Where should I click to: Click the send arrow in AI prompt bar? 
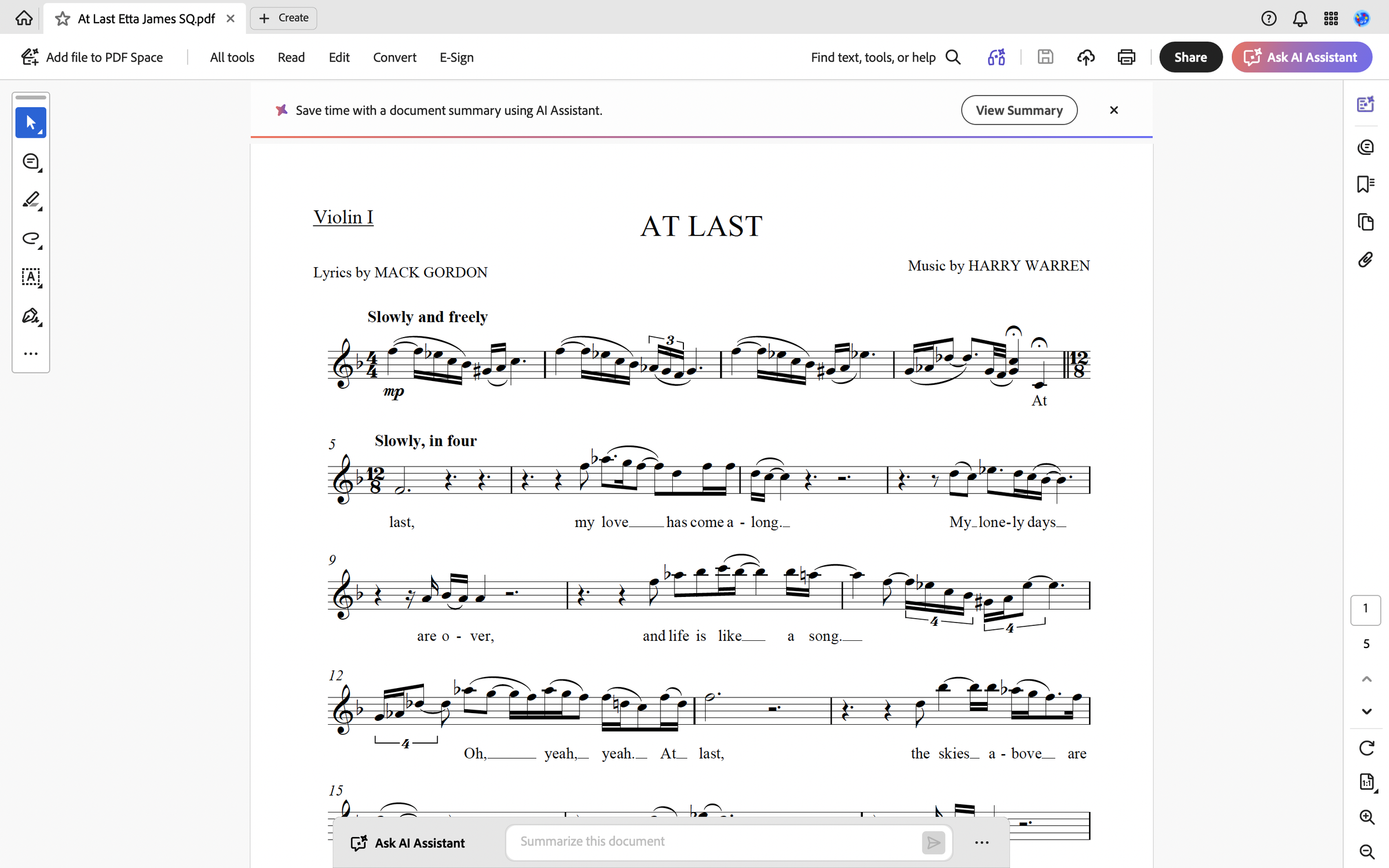click(933, 843)
